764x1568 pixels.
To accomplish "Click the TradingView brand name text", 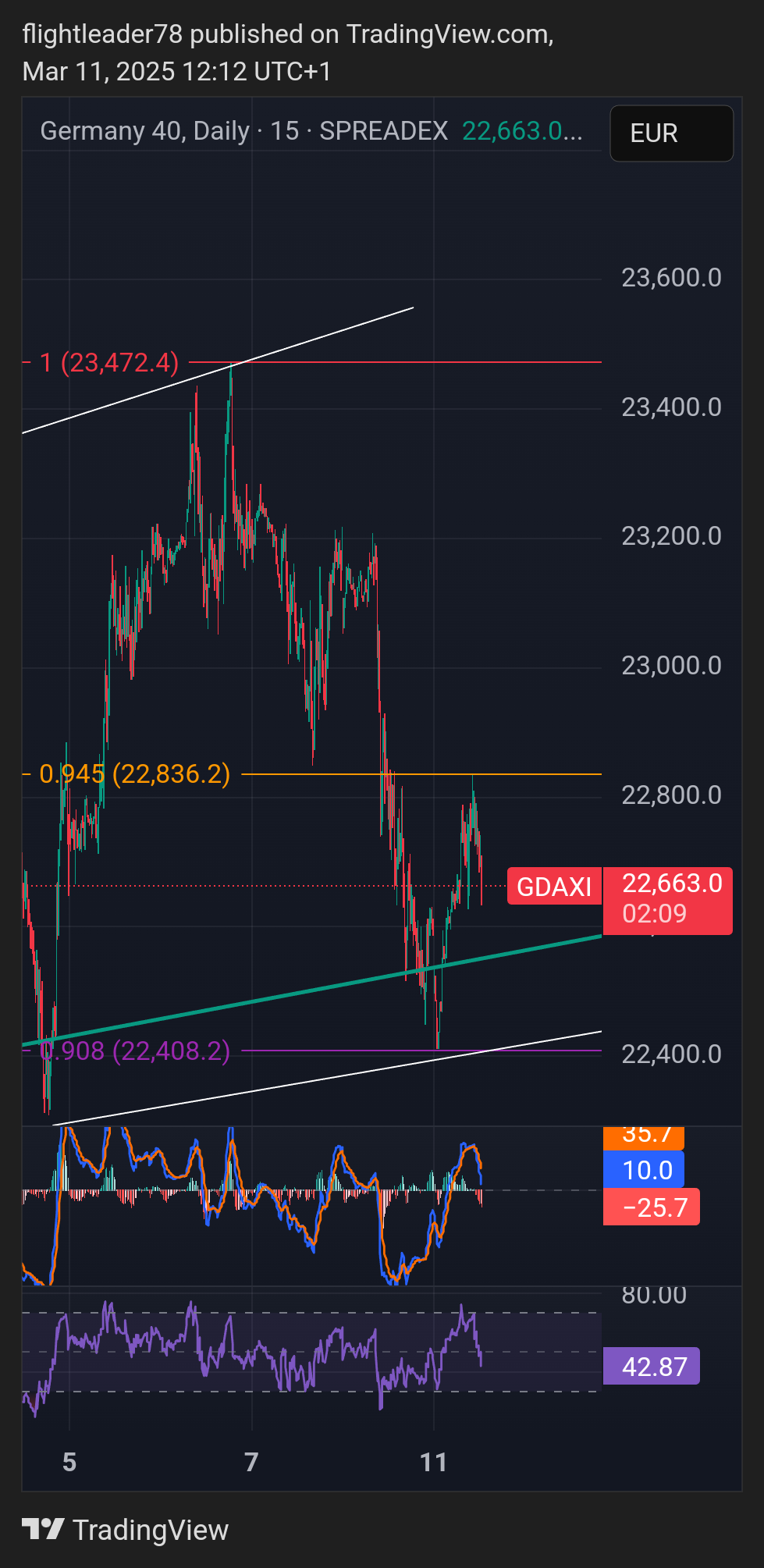I will (151, 1531).
